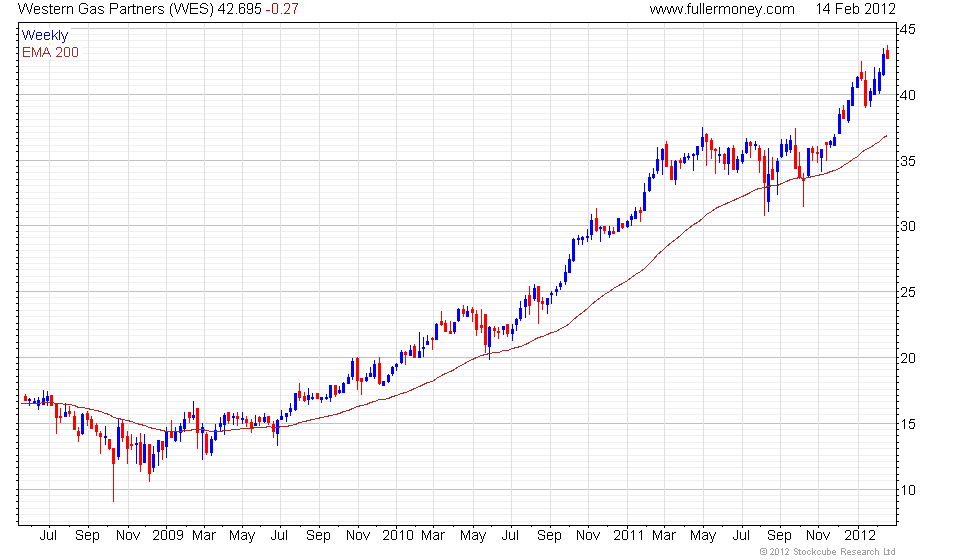This screenshot has width=980, height=560.
Task: Click the 35 price axis label
Action: click(x=908, y=161)
